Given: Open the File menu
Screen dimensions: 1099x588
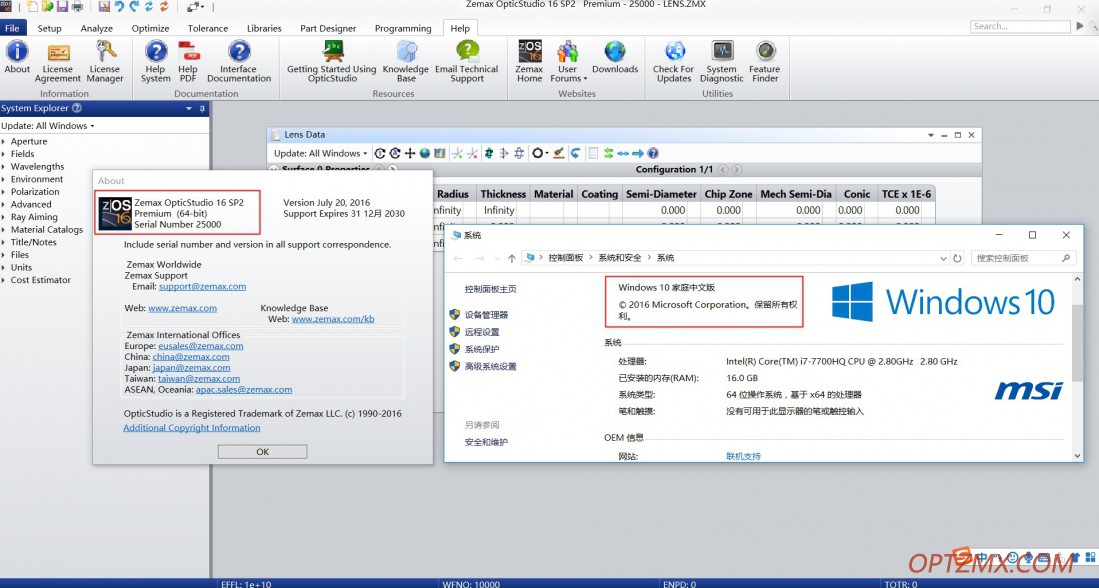Looking at the screenshot, I should [13, 28].
